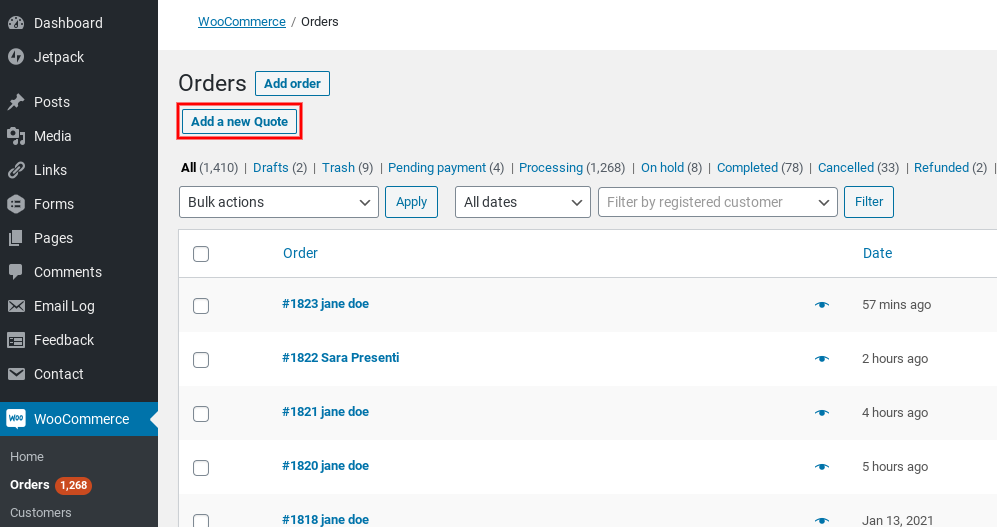Click the Posts pushpin icon
Image resolution: width=997 pixels, height=527 pixels.
coord(16,102)
